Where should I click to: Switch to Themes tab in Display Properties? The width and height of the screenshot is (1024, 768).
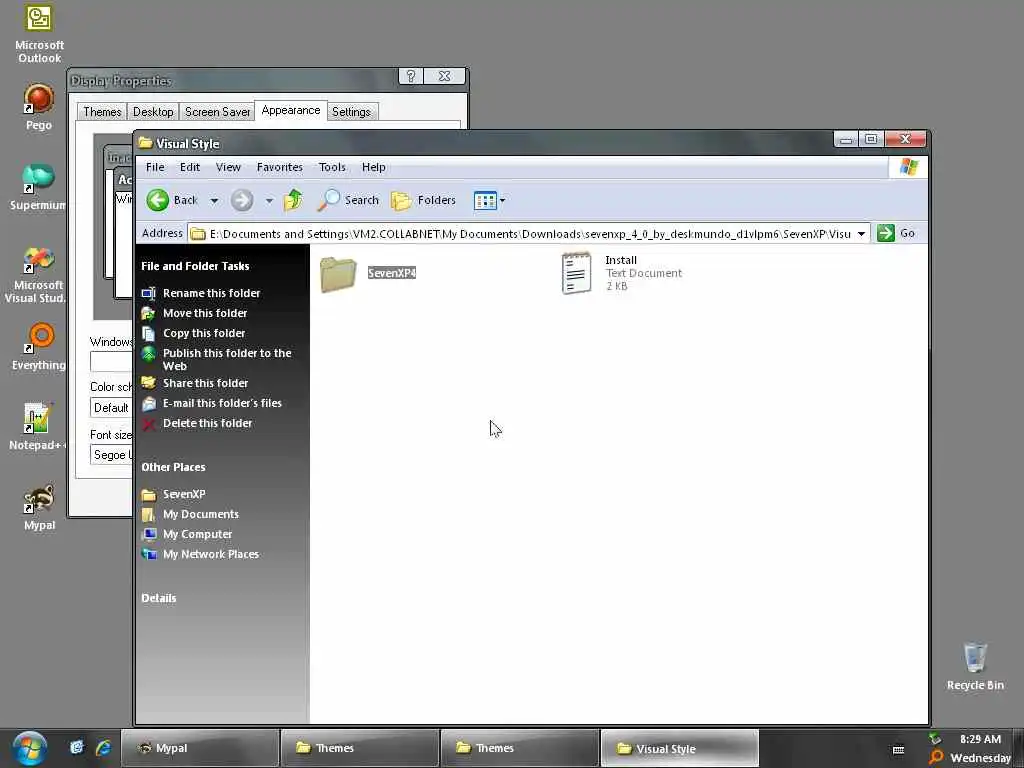(x=102, y=112)
